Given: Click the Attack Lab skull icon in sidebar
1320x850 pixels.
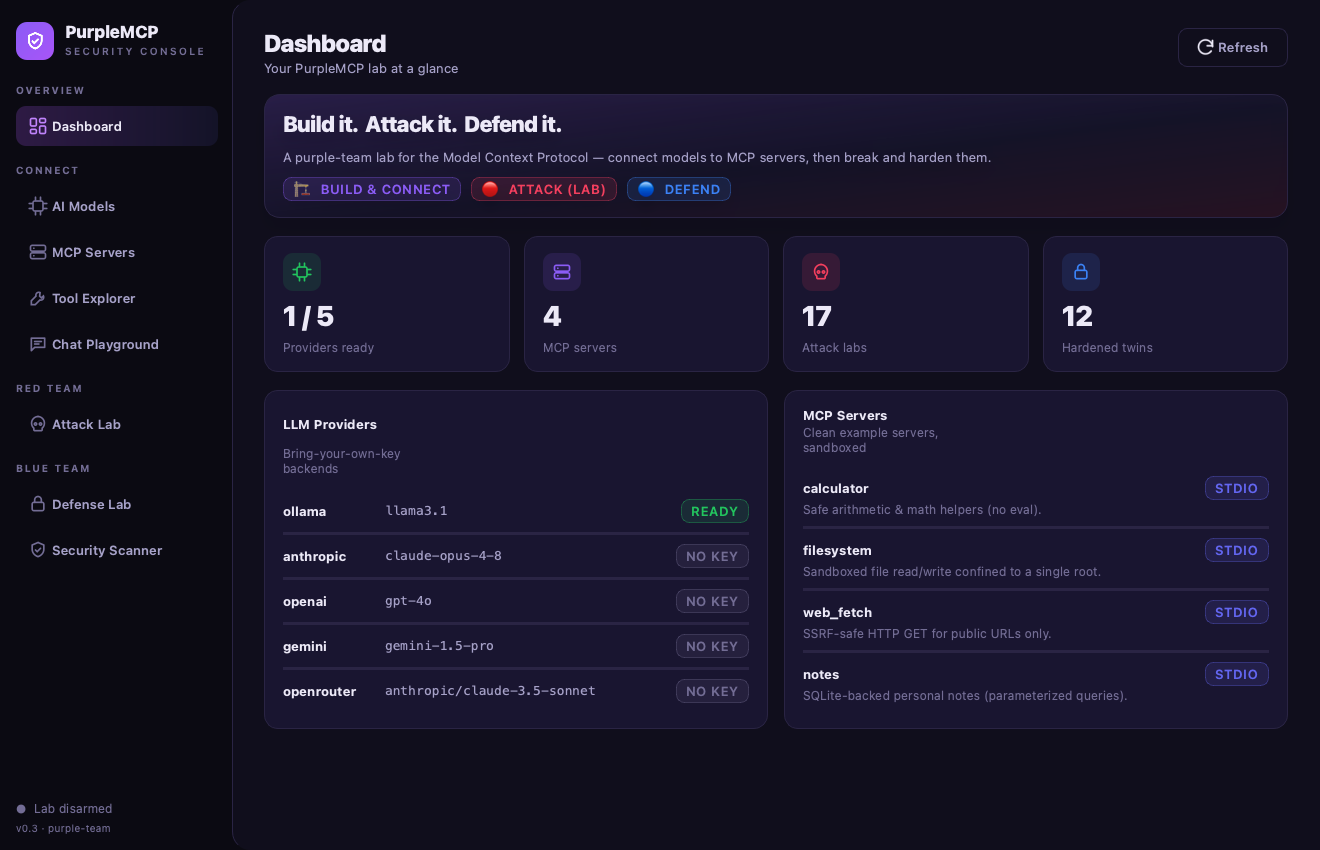Looking at the screenshot, I should 38,424.
